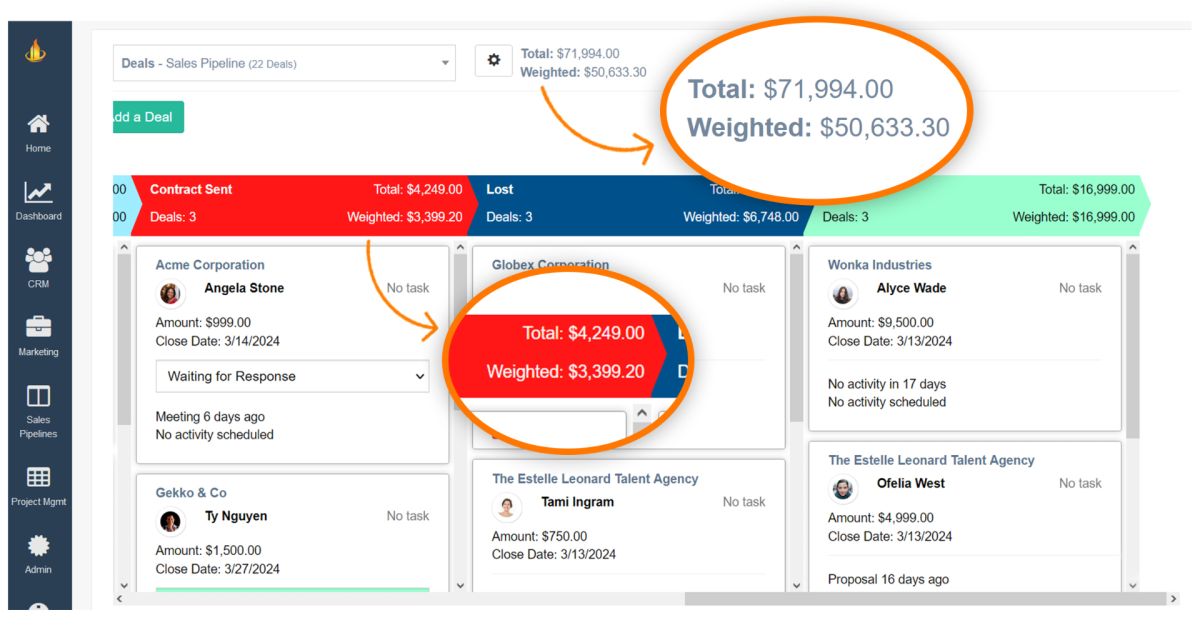
Task: Open the Acme Corporation deal link
Action: (x=210, y=264)
